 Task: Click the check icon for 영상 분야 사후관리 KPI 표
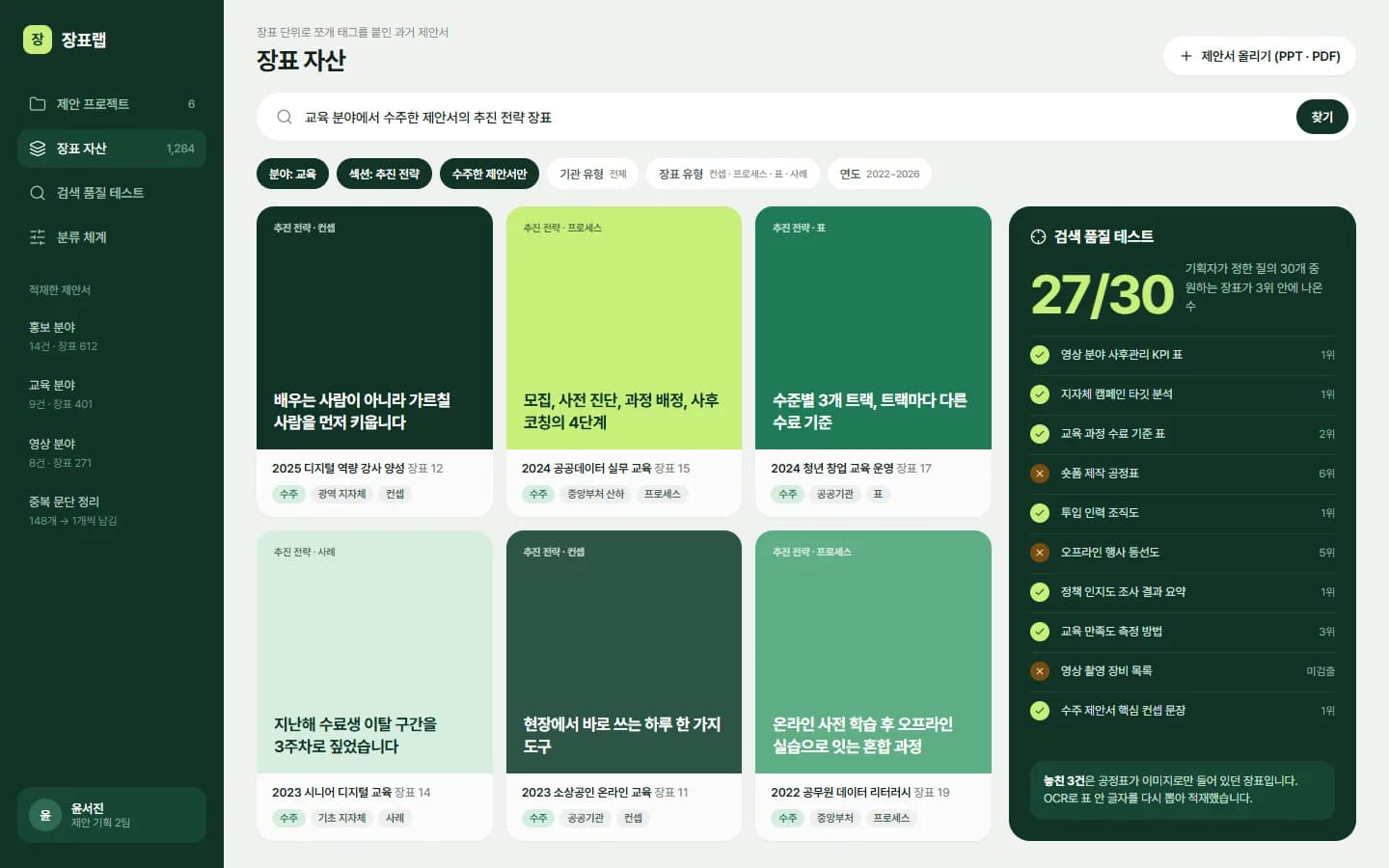click(1040, 355)
